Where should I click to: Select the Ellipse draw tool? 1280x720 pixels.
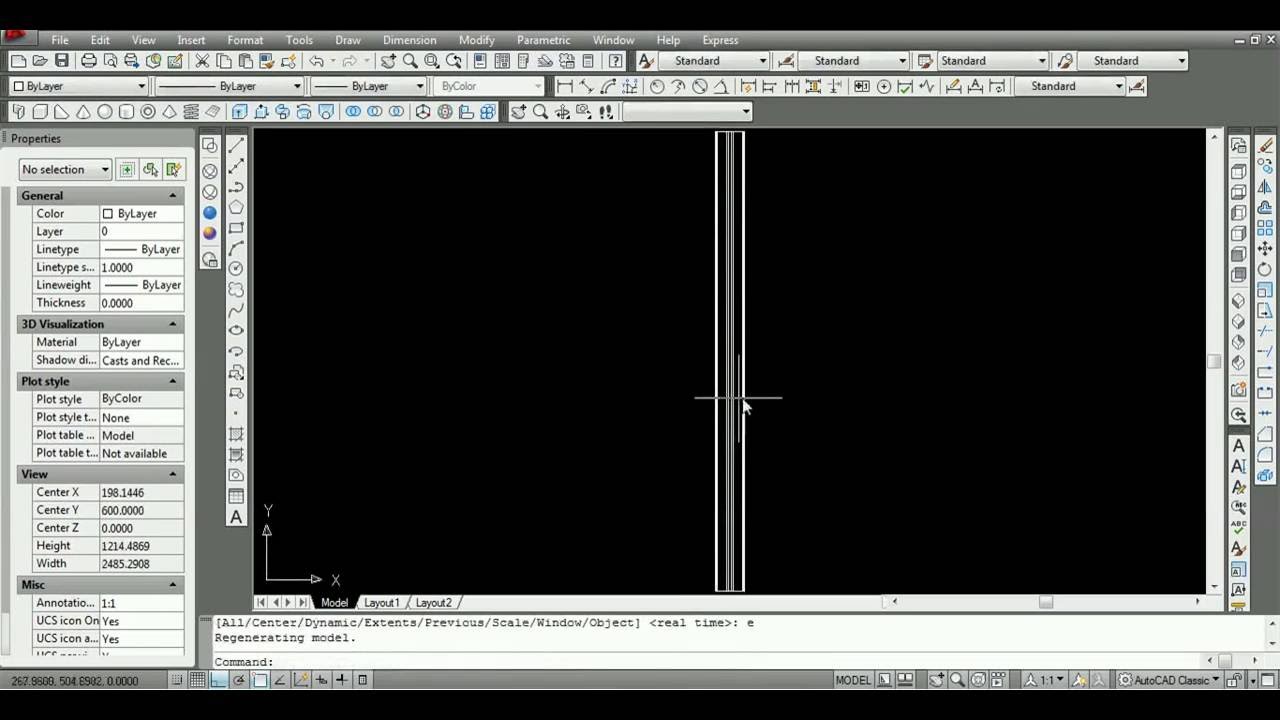(x=237, y=331)
